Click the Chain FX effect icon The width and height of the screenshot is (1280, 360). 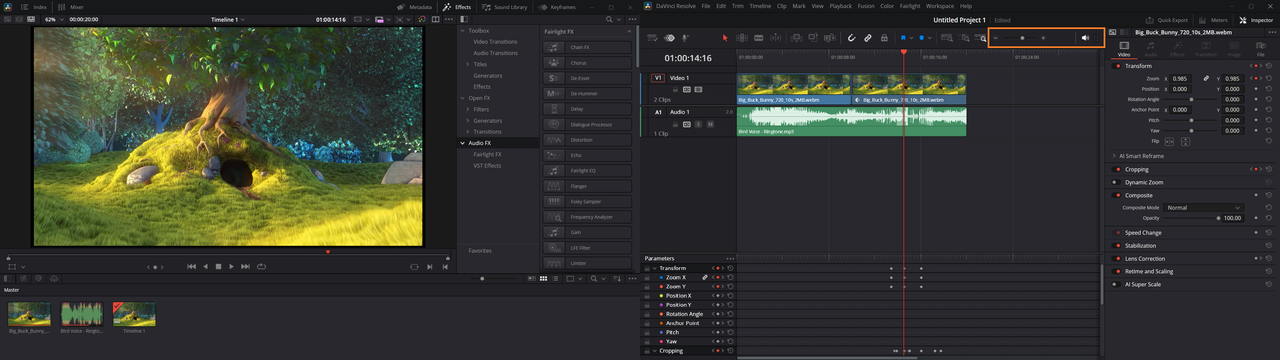553,47
